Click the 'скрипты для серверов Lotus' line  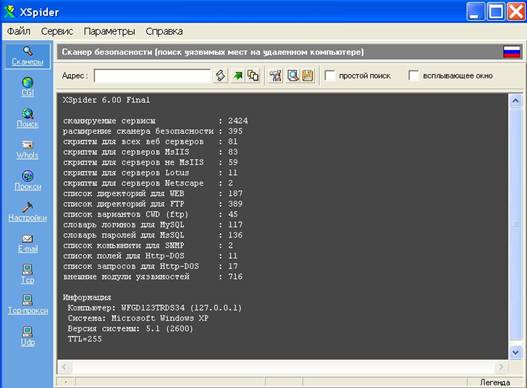click(150, 173)
